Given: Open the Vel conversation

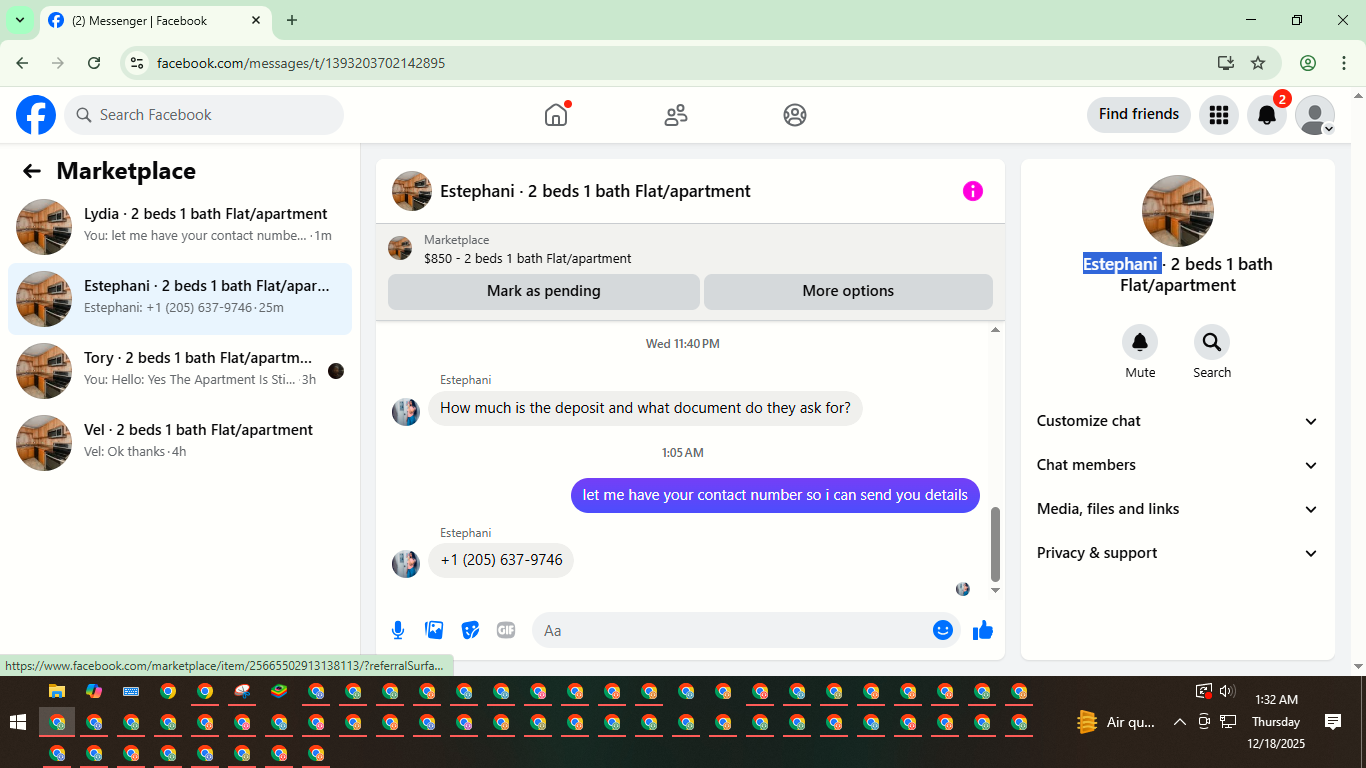Looking at the screenshot, I should (180, 443).
